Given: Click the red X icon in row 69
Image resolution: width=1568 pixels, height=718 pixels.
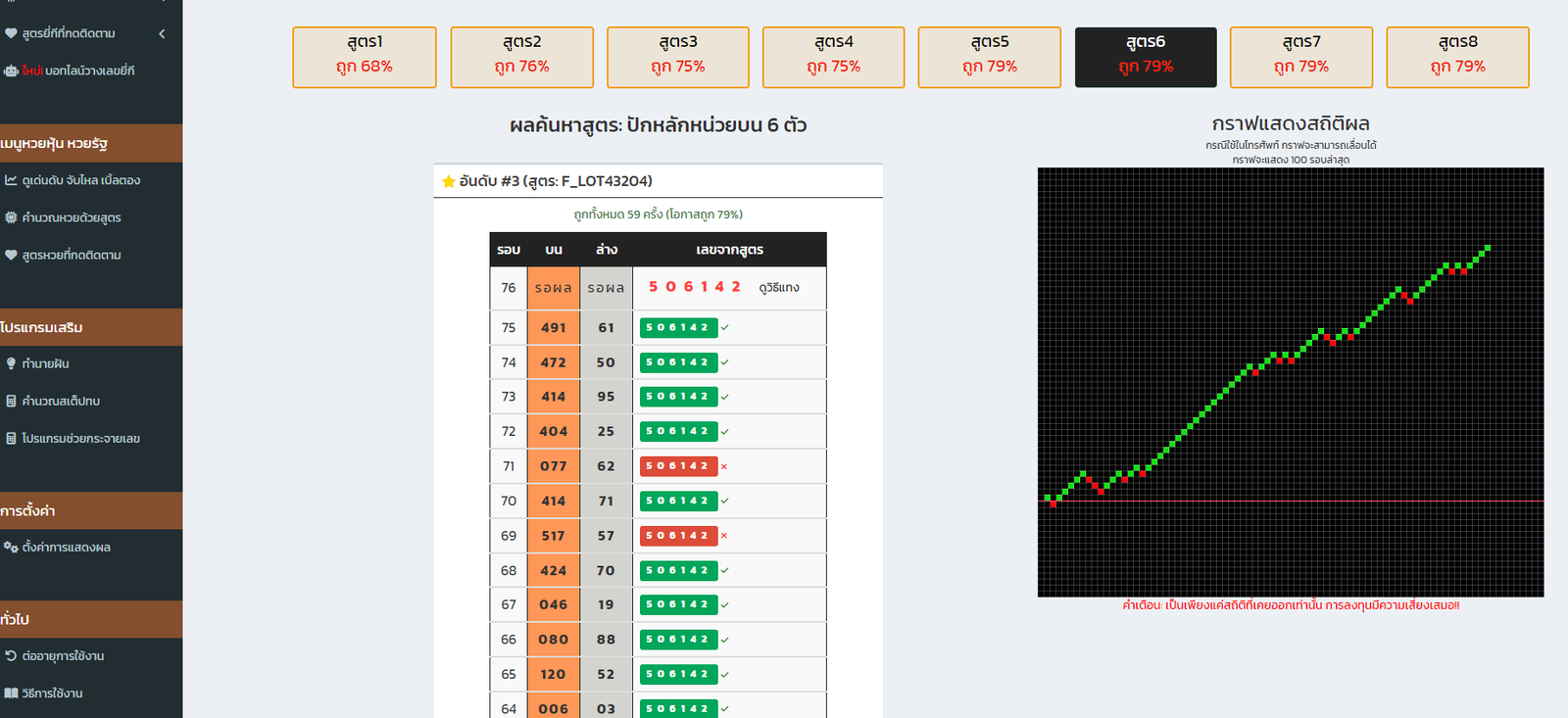Looking at the screenshot, I should pos(724,536).
